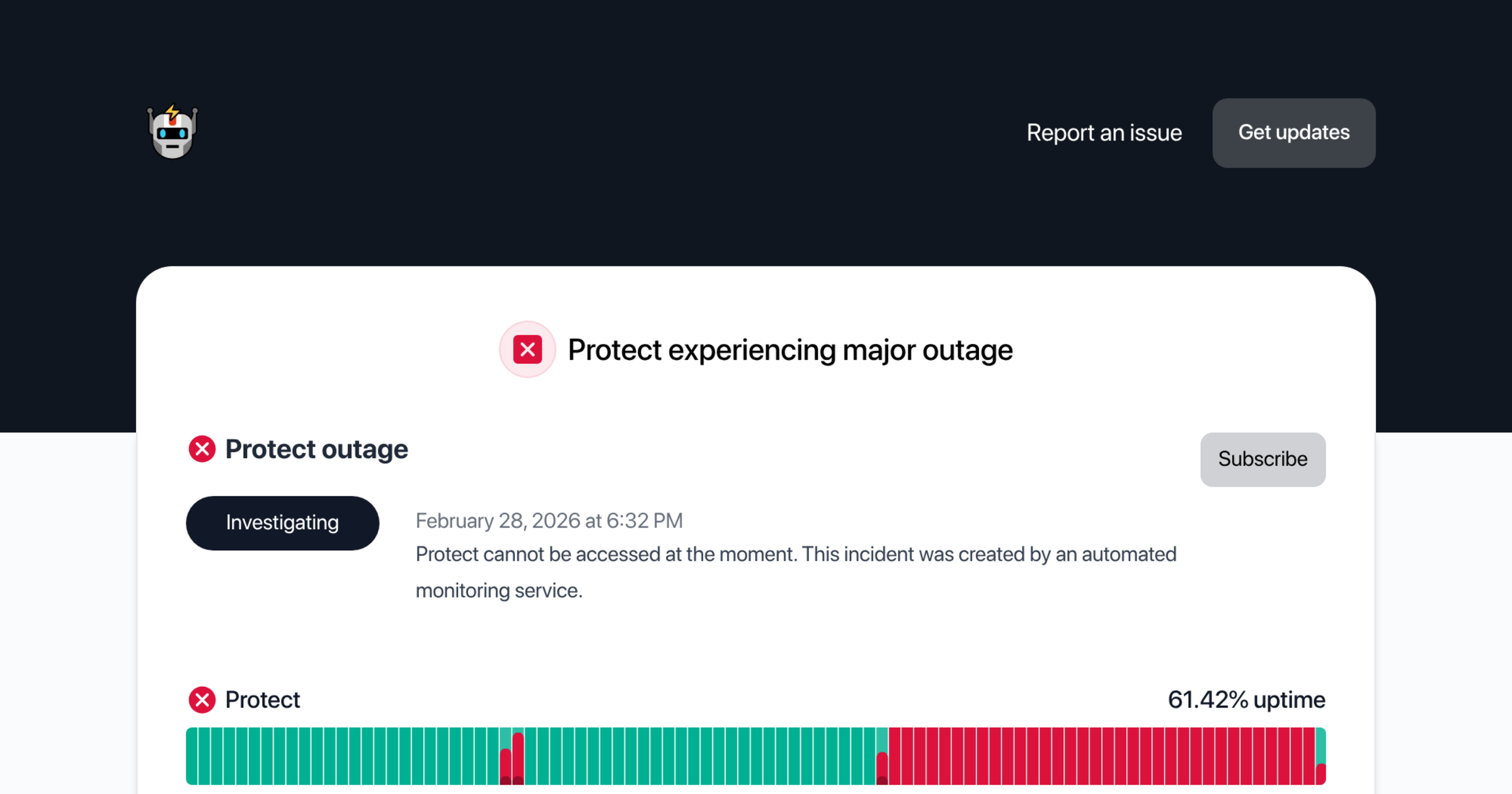
Task: Click the robot logo in the header
Action: [172, 132]
